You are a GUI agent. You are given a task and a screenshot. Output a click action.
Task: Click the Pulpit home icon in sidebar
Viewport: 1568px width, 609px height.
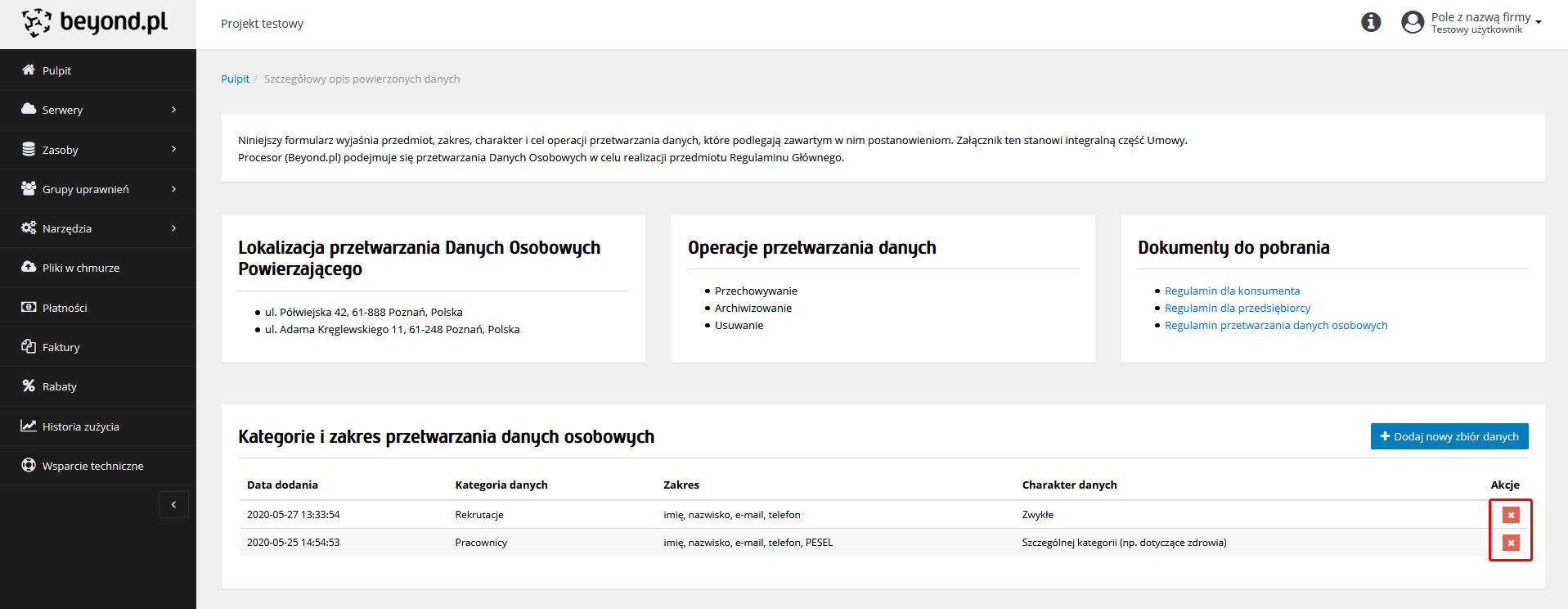point(29,70)
